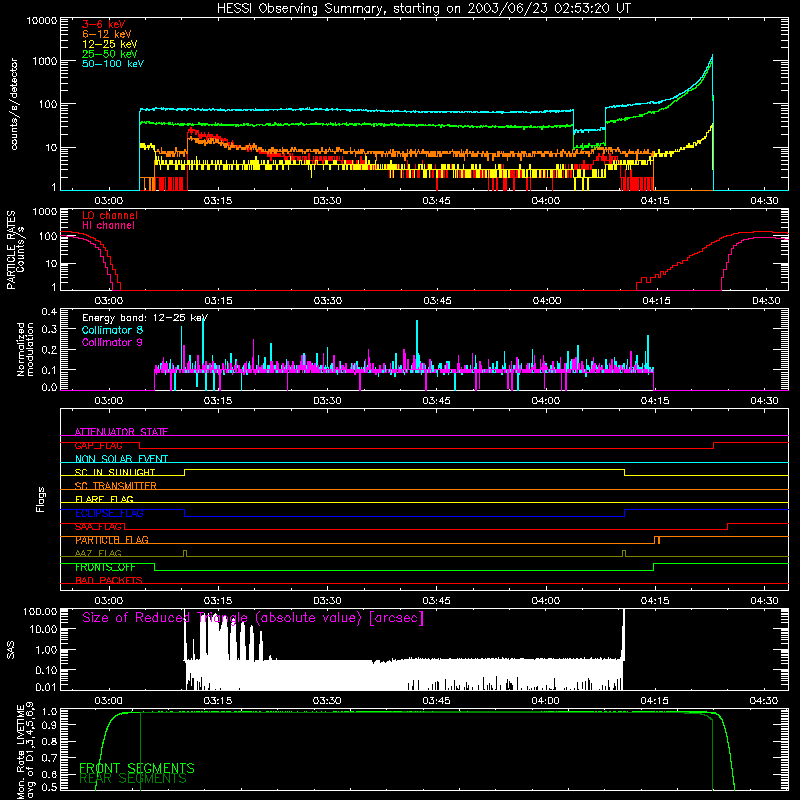Click the 'FLARE_FLAG' label
This screenshot has width=800, height=800.
(104, 499)
